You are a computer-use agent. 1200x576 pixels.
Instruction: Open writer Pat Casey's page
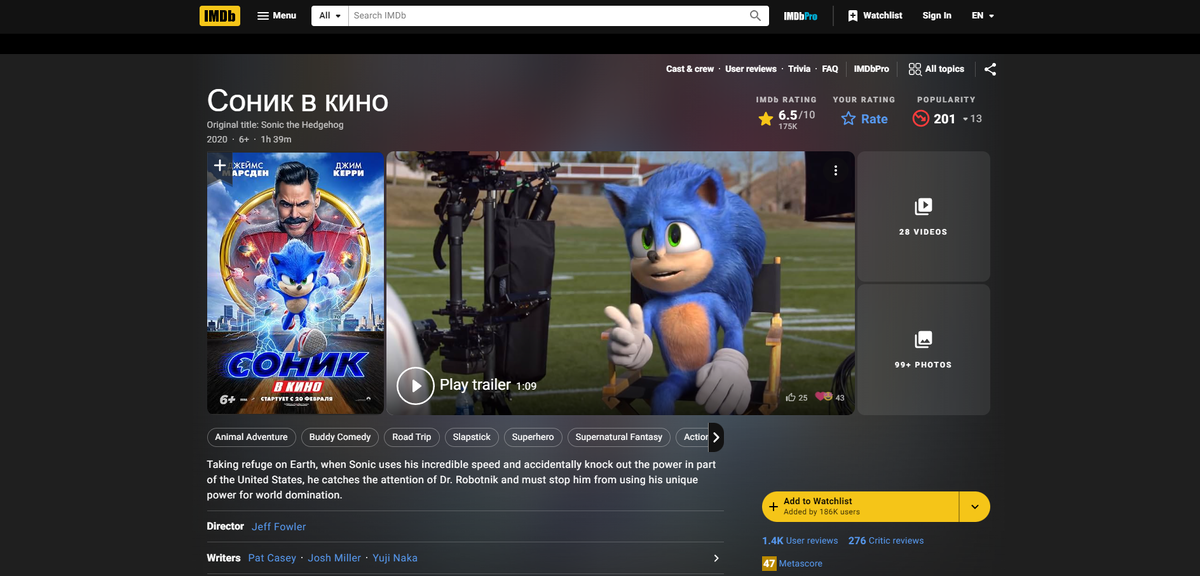coord(272,558)
